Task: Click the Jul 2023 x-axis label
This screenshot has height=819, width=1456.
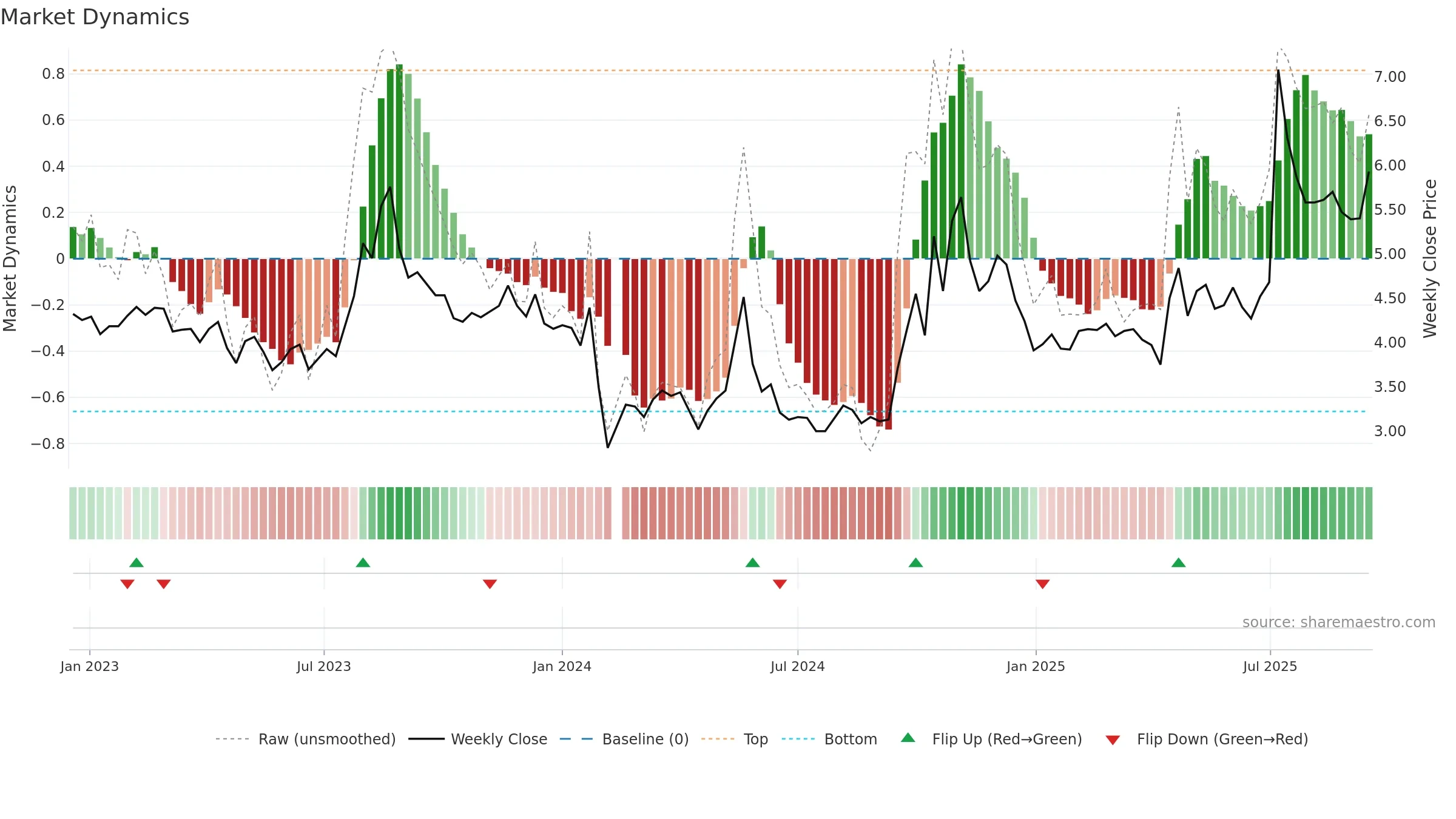Action: tap(324, 666)
